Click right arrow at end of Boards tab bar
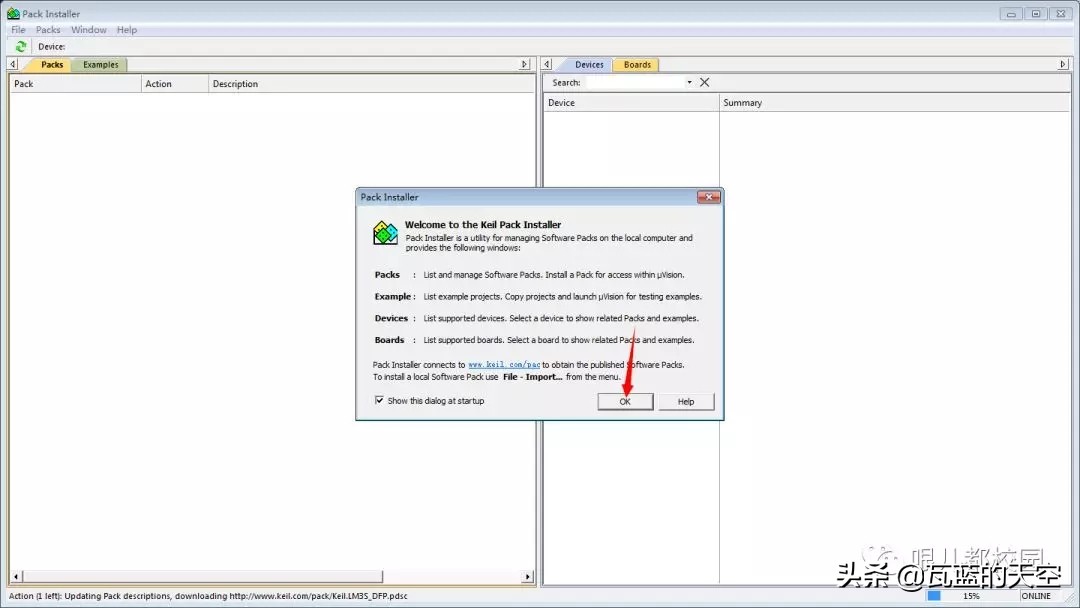 (x=1063, y=64)
